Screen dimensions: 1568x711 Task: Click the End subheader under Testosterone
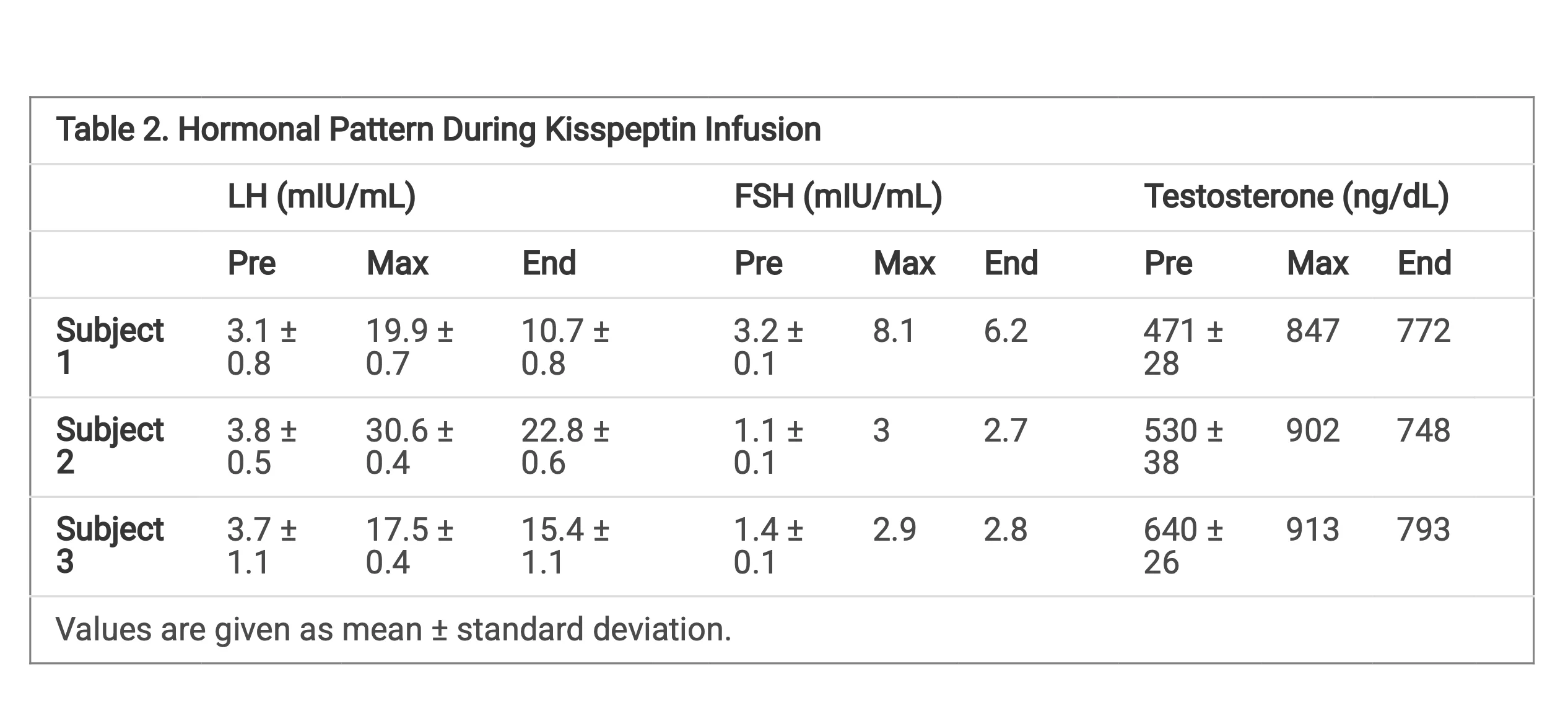click(x=1424, y=263)
